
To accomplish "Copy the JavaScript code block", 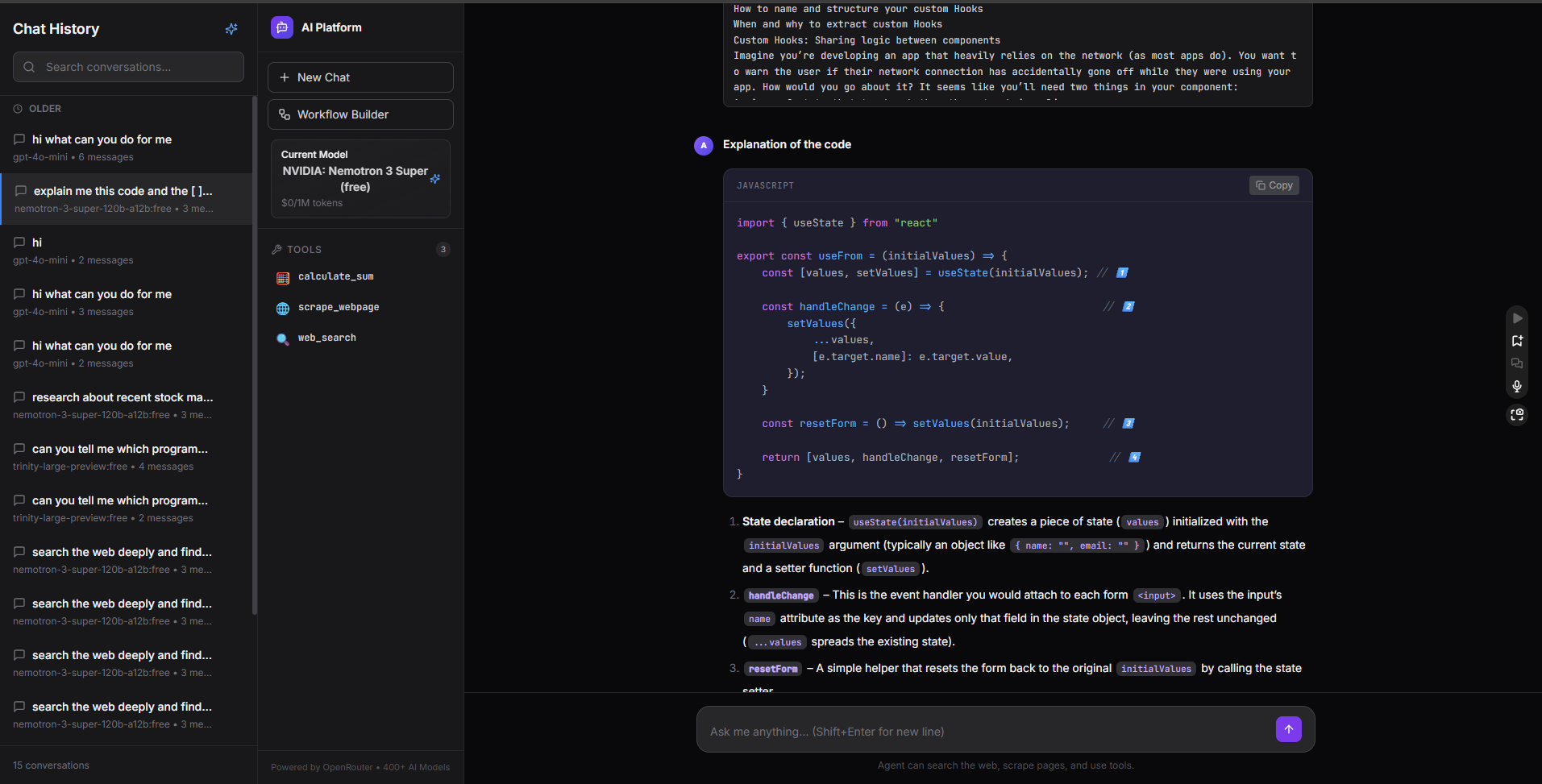I will (1274, 185).
